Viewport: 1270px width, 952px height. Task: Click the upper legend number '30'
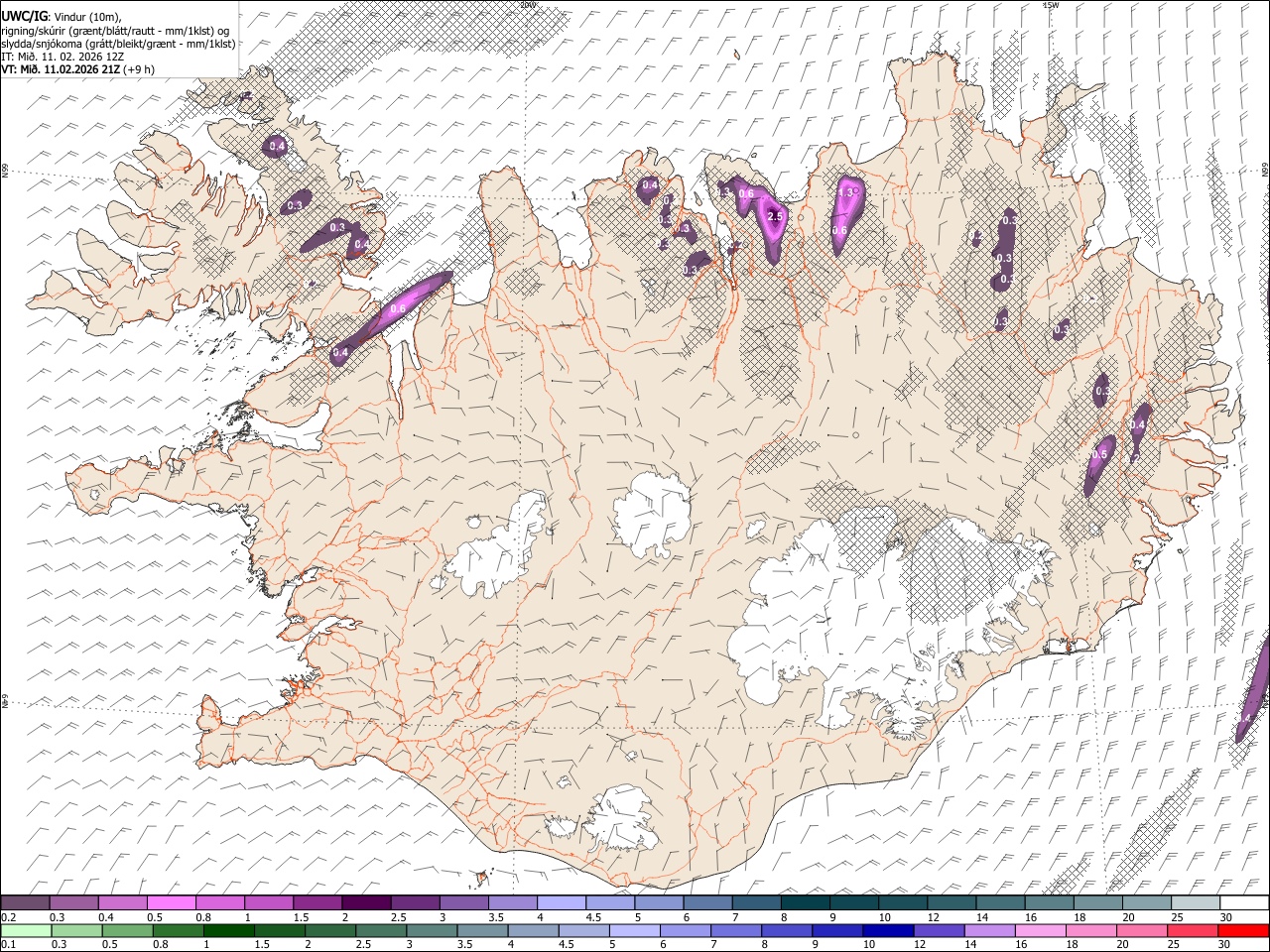tap(1226, 917)
